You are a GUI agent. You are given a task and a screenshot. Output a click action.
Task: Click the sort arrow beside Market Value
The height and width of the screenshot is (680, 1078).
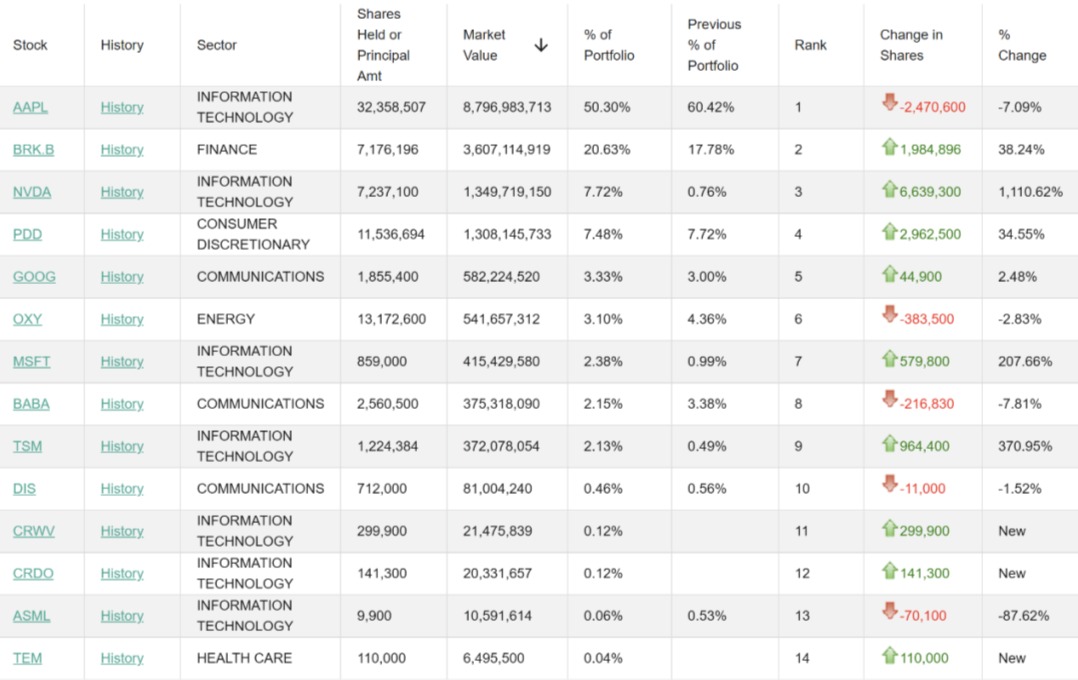tap(541, 45)
